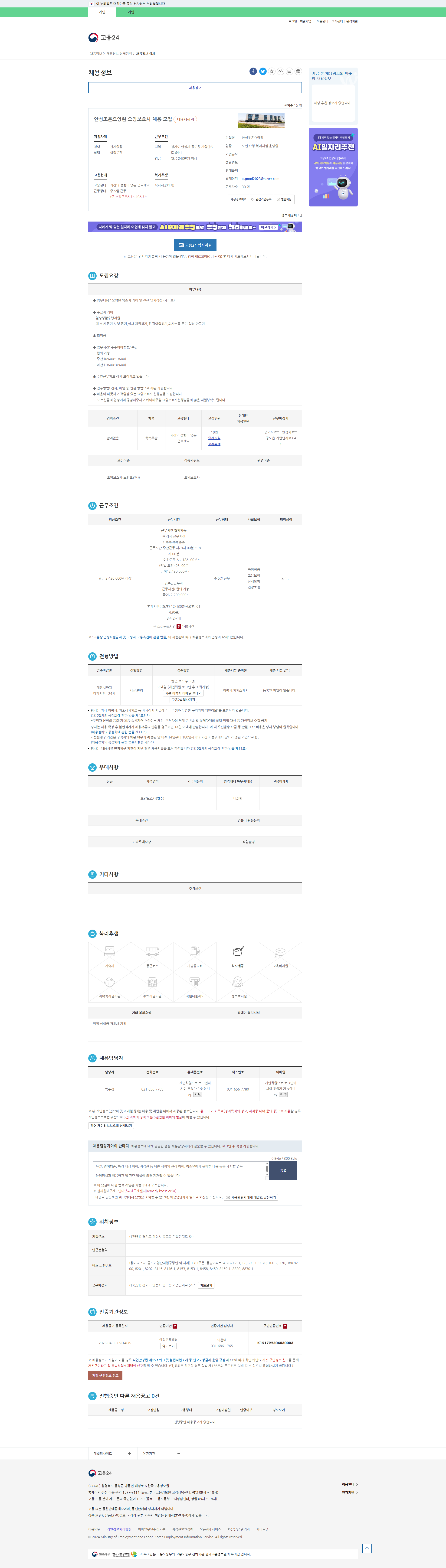This screenshot has width=446, height=1568.
Task: Click 회원가입 in the top menu
Action: click(x=305, y=21)
